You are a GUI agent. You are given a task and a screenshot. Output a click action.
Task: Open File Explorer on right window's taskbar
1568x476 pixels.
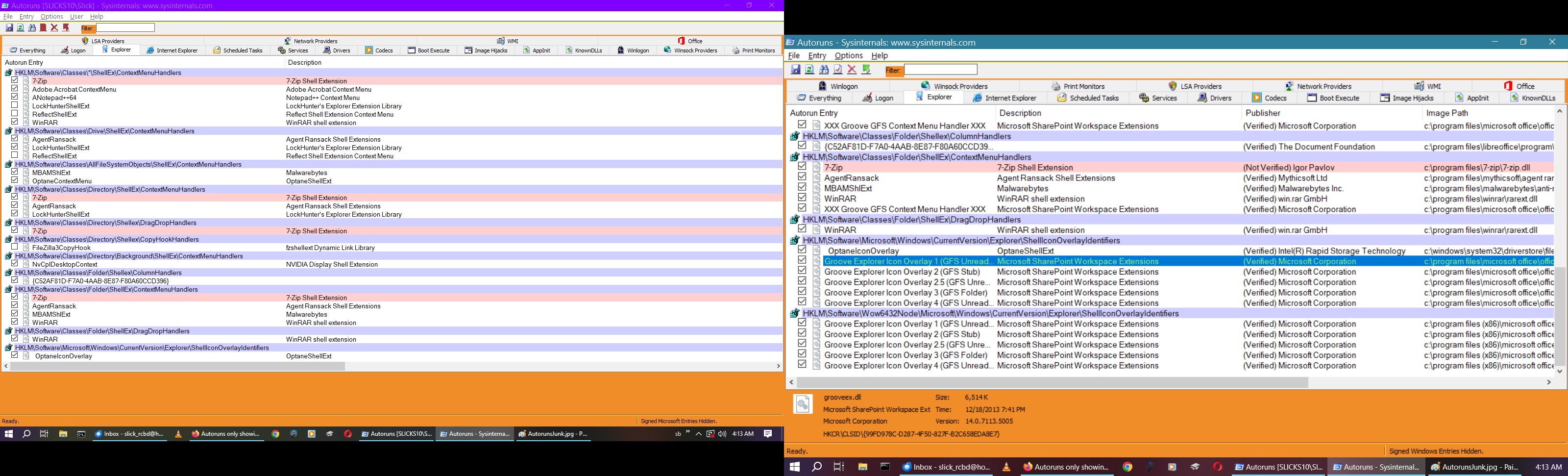[862, 467]
